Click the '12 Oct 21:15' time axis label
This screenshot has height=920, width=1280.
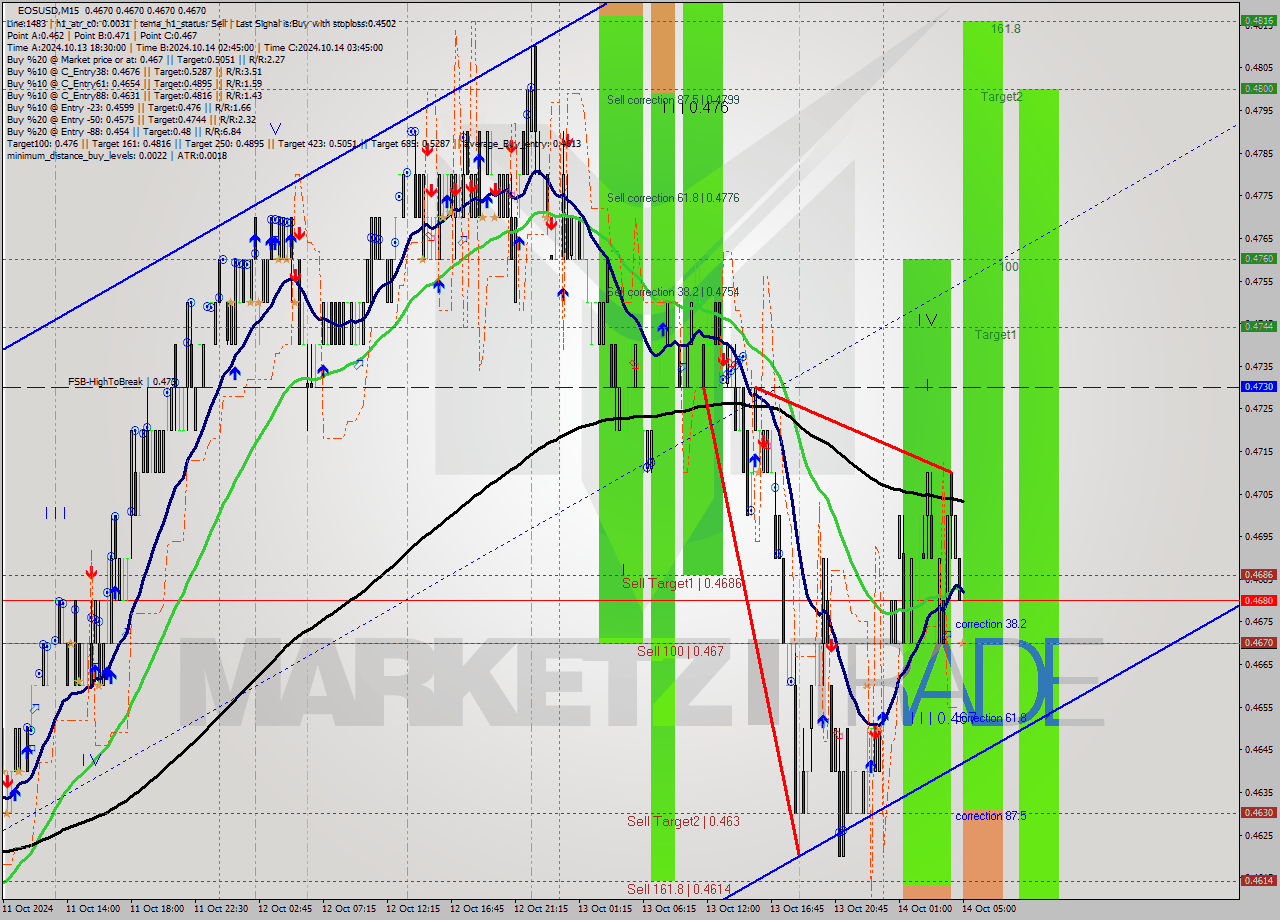click(540, 909)
